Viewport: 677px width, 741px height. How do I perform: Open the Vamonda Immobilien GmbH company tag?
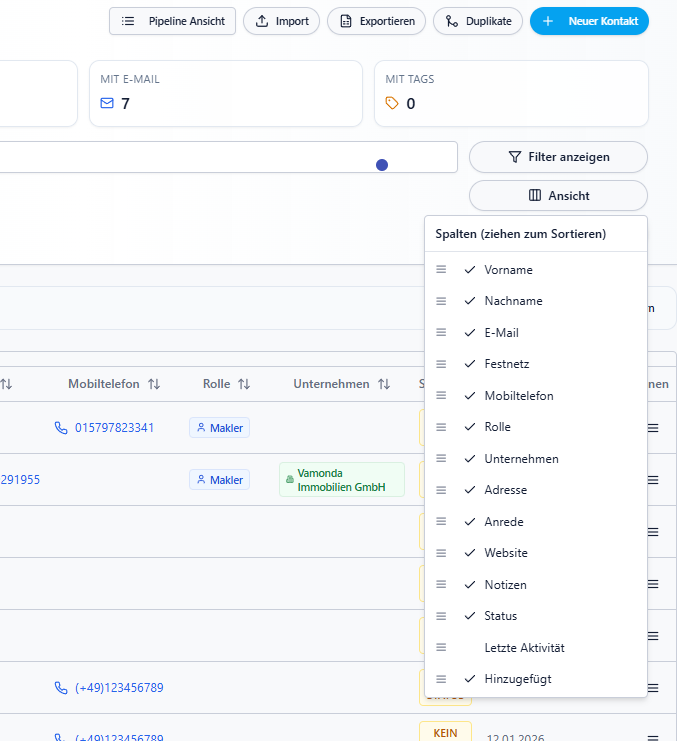[x=341, y=480]
